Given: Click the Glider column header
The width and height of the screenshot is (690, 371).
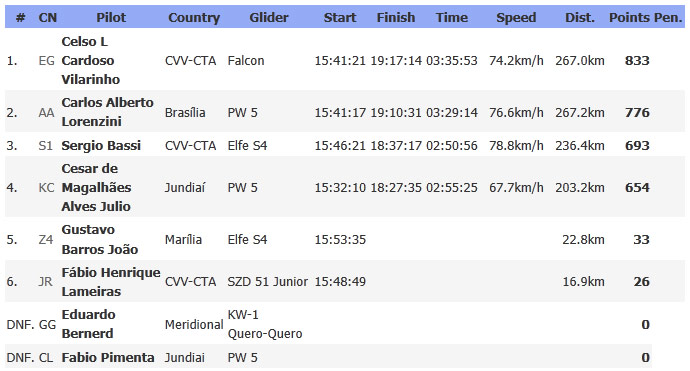Looking at the screenshot, I should click(269, 17).
